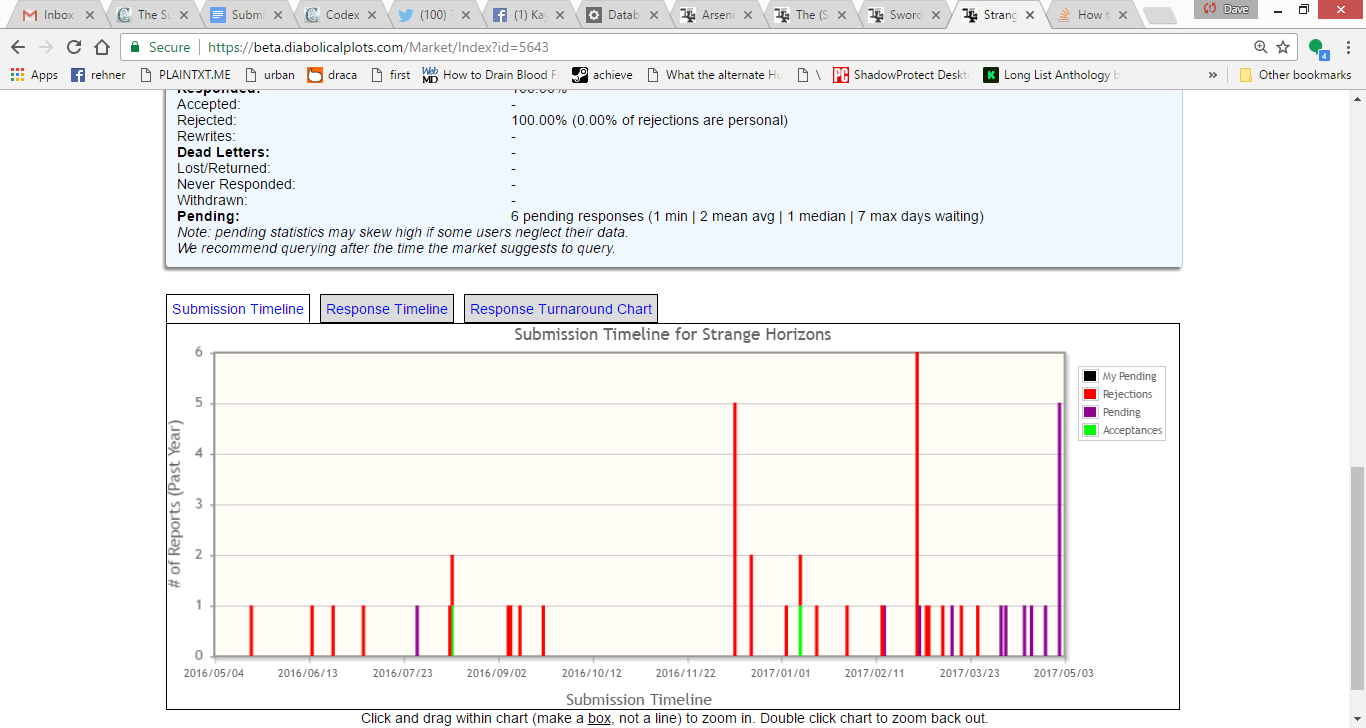1366x728 pixels.
Task: Click the green acceptance bar near 2017/01/01
Action: click(800, 630)
